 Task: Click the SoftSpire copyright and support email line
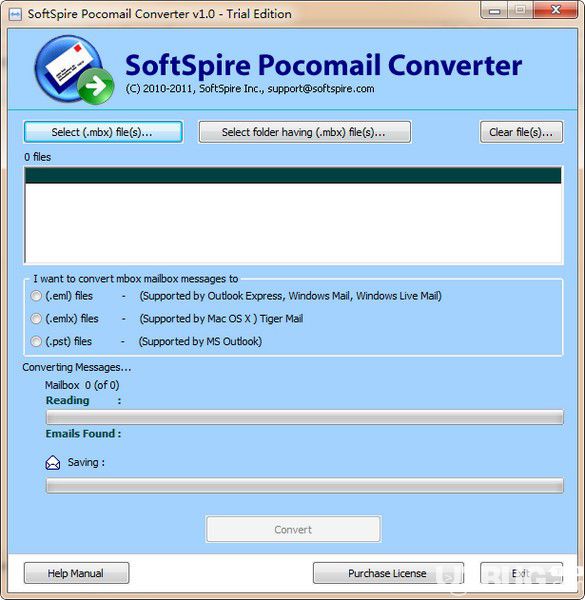point(250,89)
